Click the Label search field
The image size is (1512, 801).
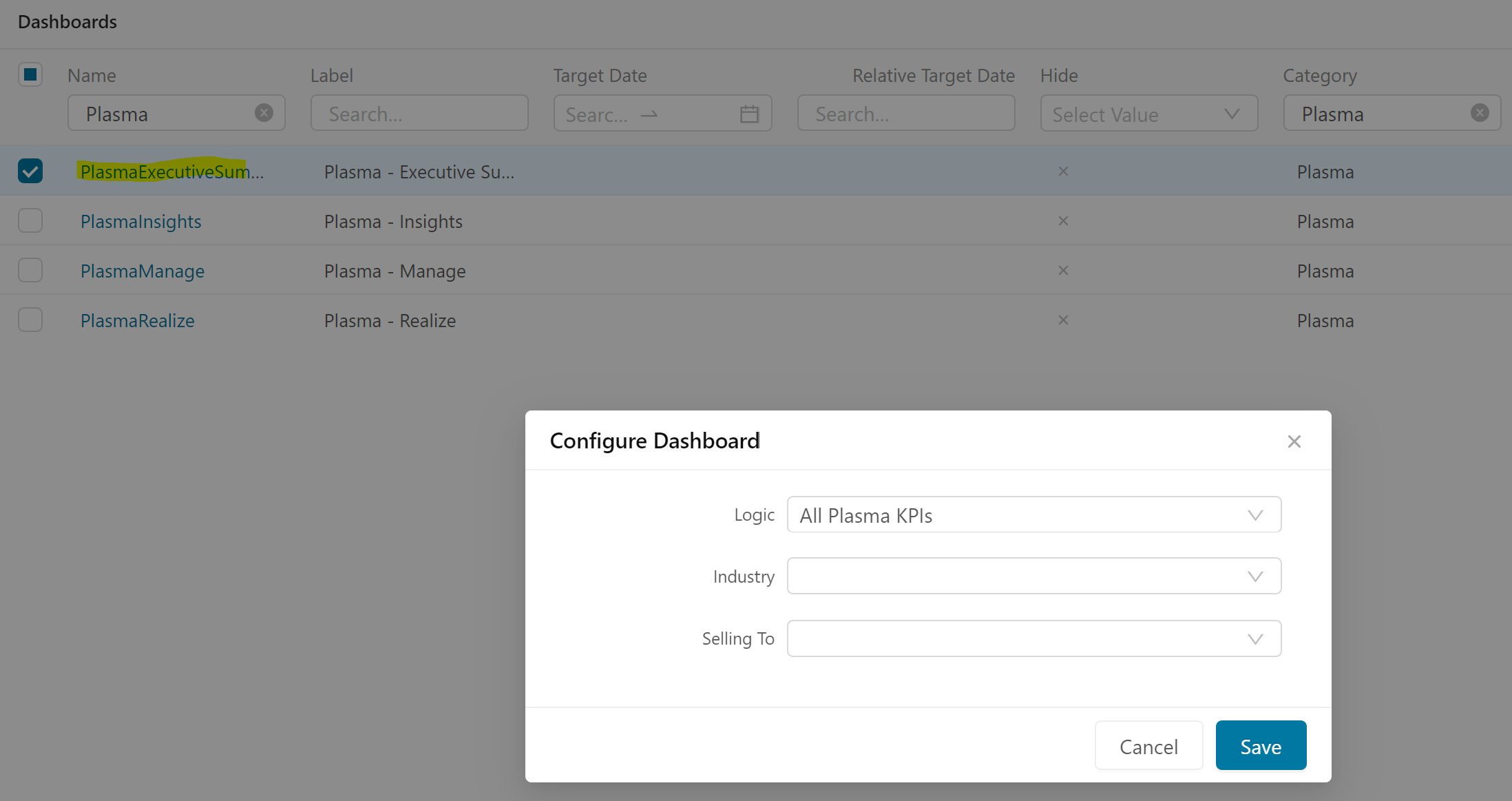pyautogui.click(x=419, y=114)
